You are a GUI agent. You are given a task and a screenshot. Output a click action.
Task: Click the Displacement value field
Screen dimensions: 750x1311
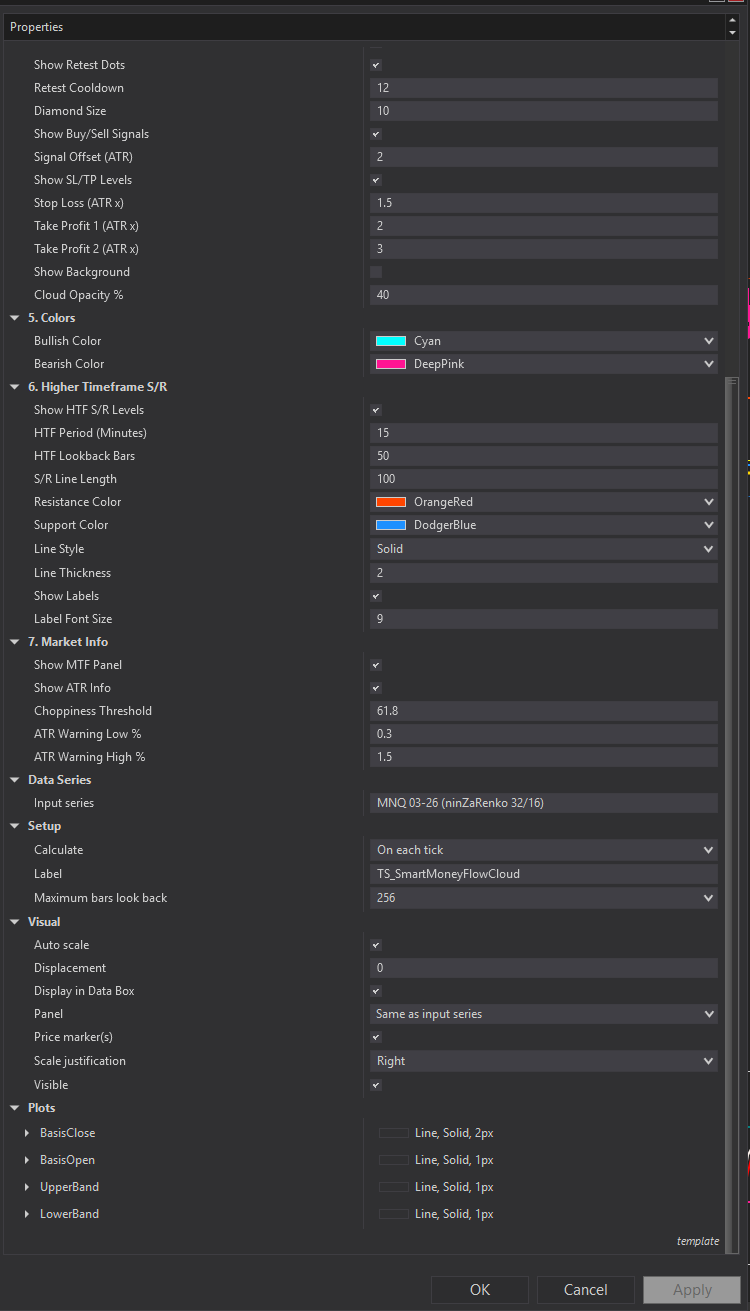click(x=543, y=968)
